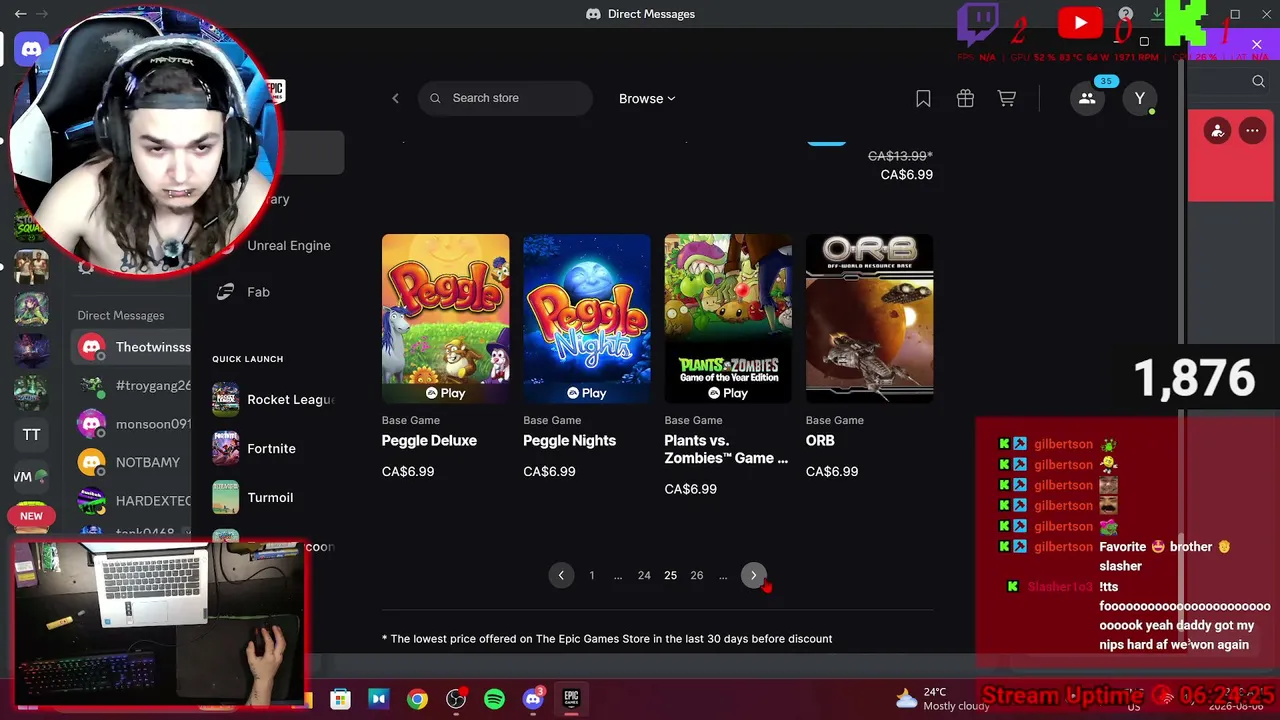Open Epic Games Launcher taskbar icon

(571, 699)
